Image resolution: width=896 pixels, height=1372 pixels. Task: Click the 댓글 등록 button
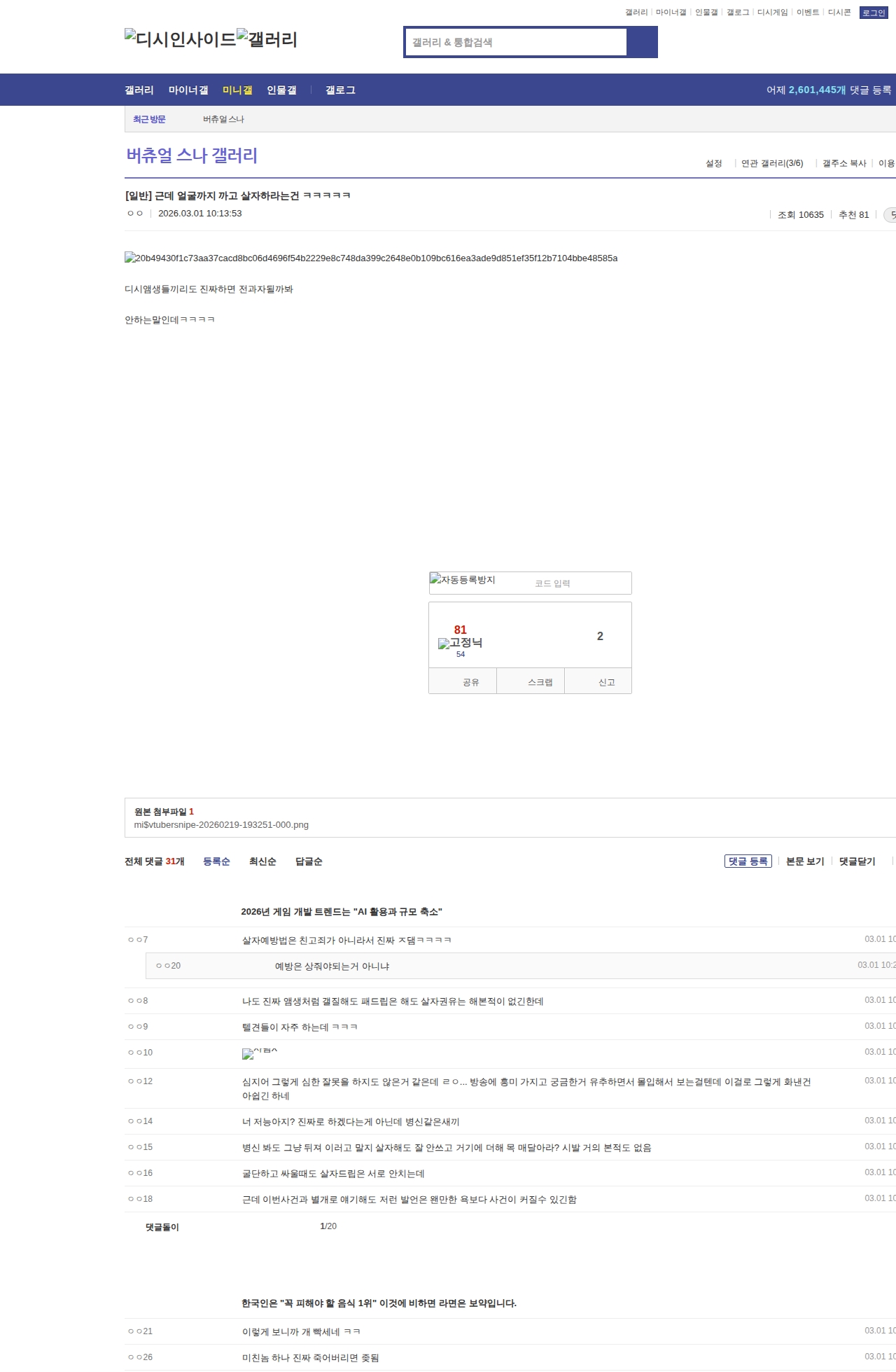[748, 861]
